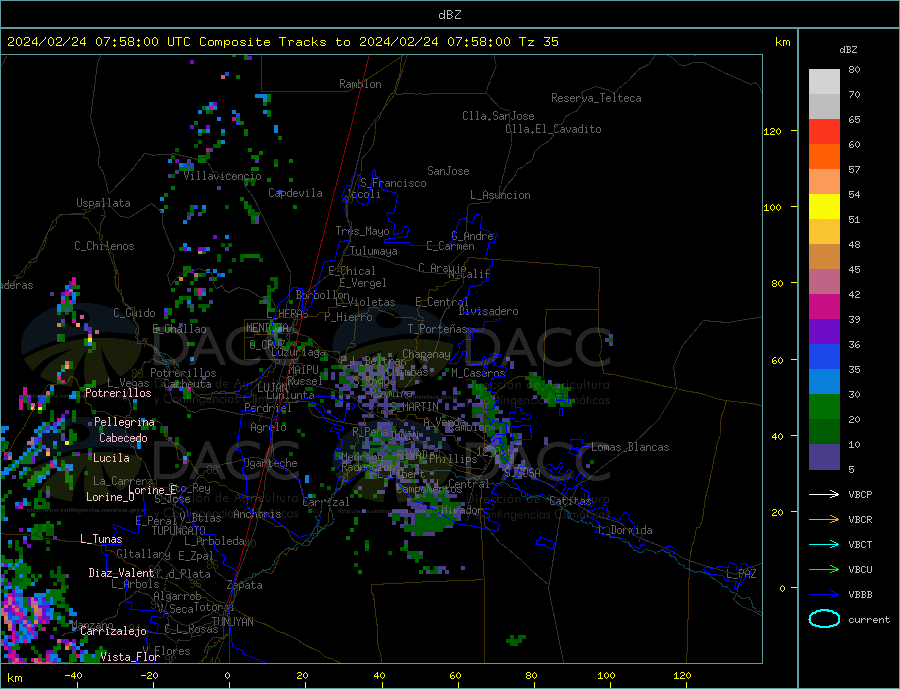Click the white 'Carrizalejo' station label
900x689 pixels.
point(114,631)
